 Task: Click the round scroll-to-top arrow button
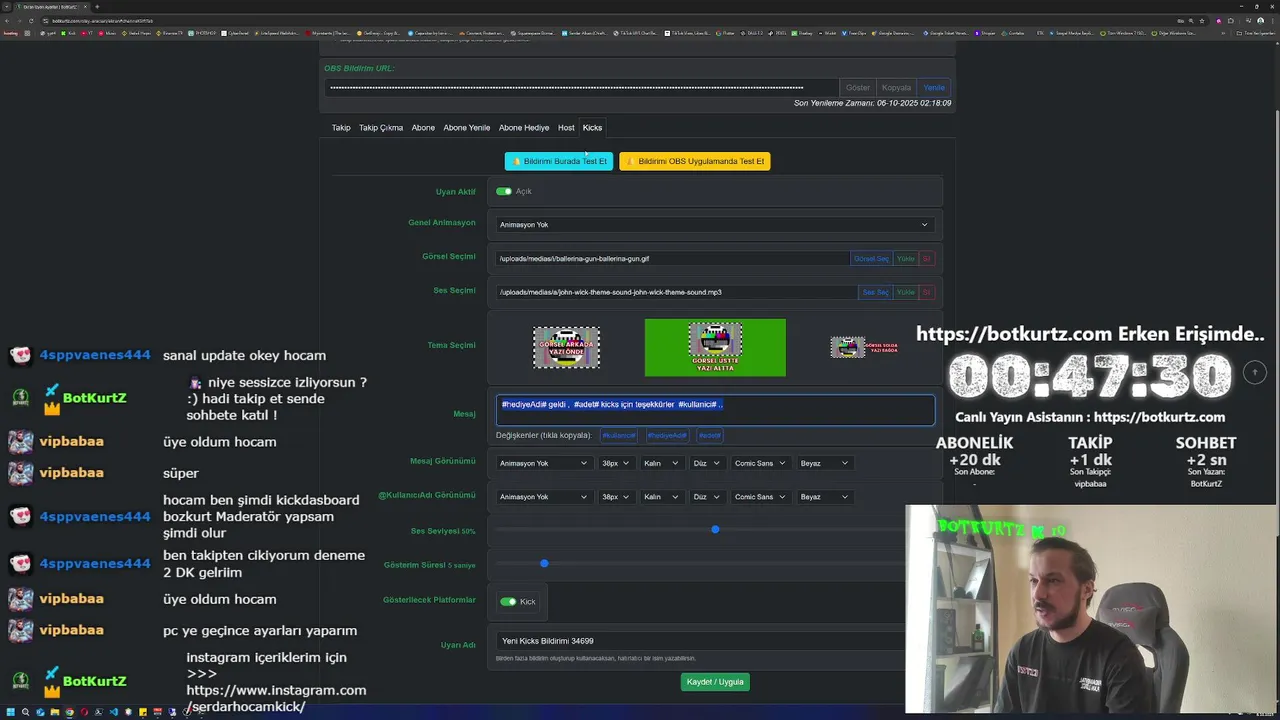coord(1255,372)
